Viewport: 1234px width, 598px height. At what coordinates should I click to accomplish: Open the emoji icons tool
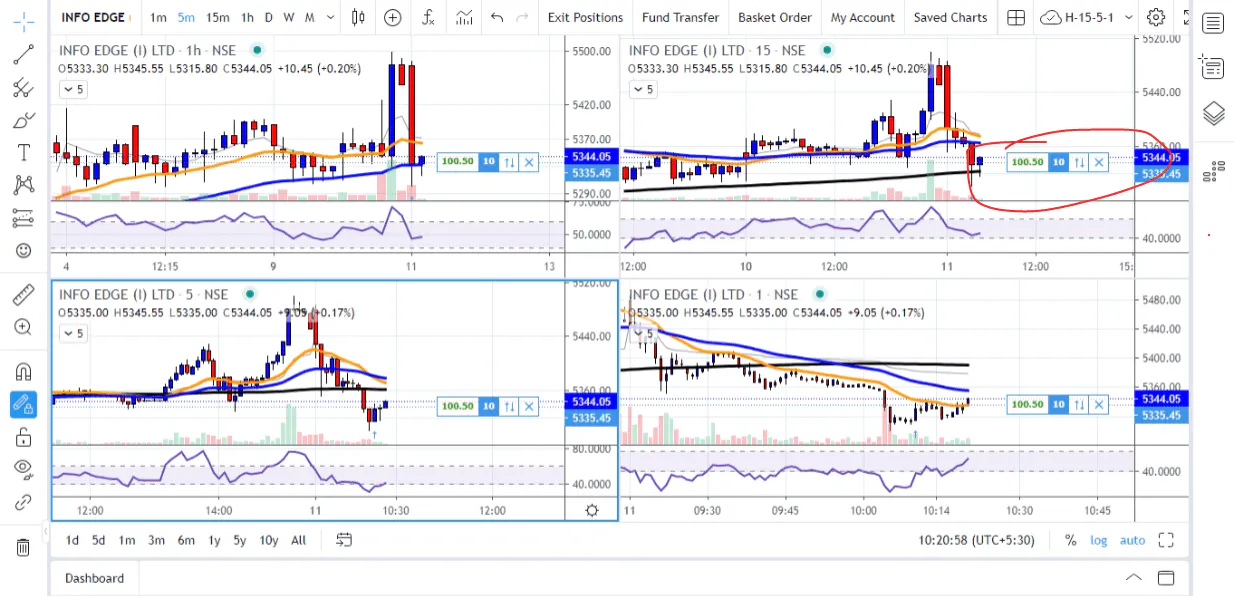click(23, 250)
